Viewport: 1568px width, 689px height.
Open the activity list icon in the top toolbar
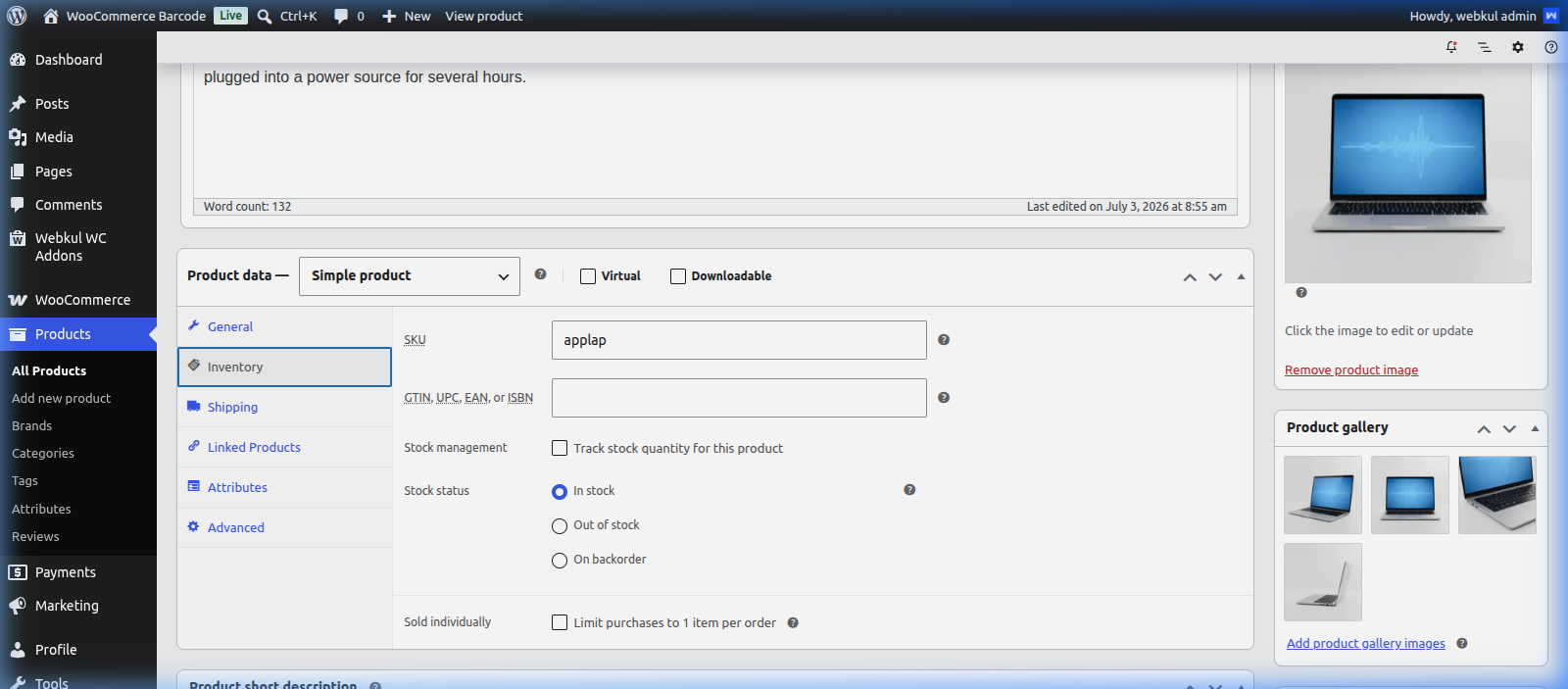(1485, 47)
